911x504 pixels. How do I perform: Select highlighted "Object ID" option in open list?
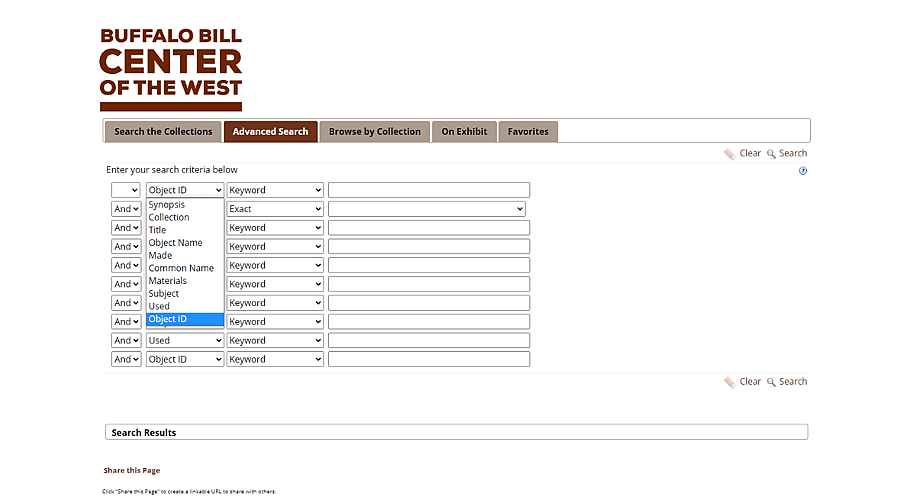(x=168, y=319)
